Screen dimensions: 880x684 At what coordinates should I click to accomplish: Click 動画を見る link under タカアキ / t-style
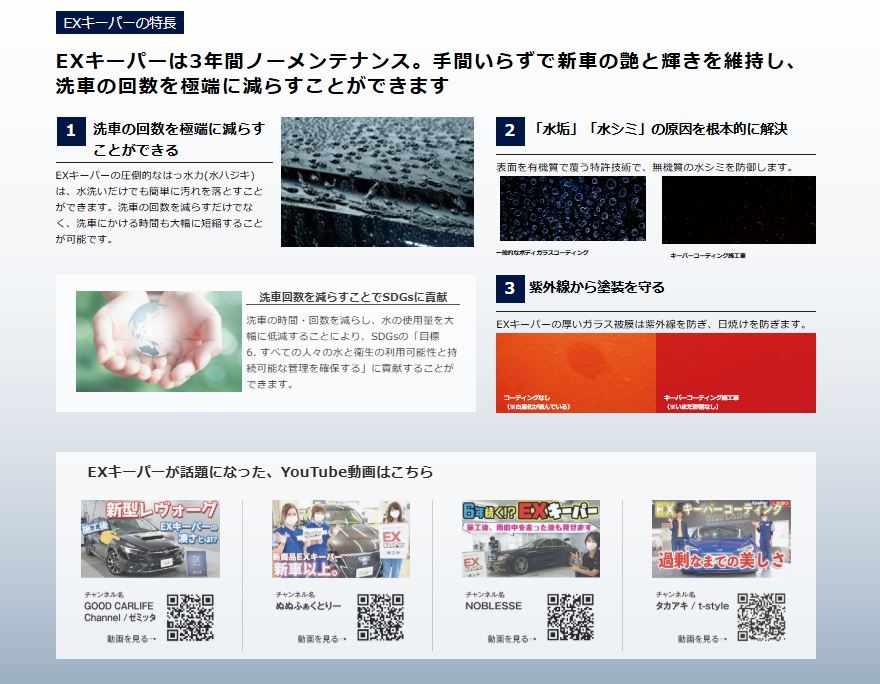702,638
